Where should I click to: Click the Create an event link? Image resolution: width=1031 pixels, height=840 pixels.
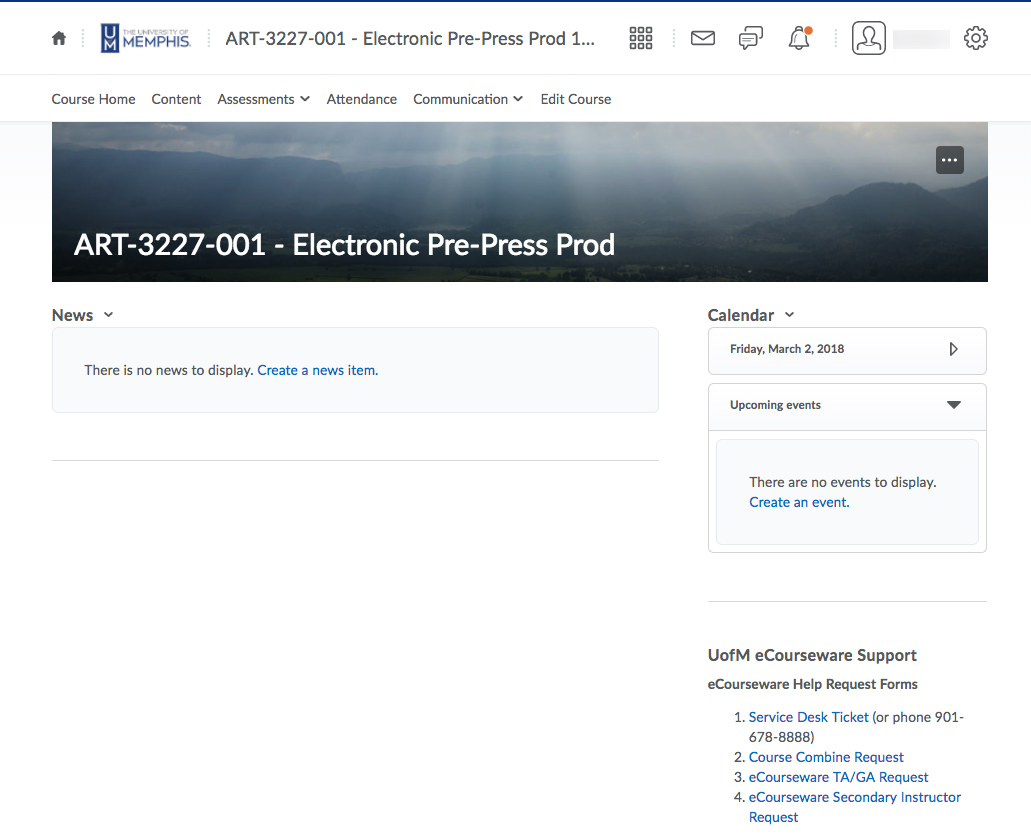(x=799, y=502)
